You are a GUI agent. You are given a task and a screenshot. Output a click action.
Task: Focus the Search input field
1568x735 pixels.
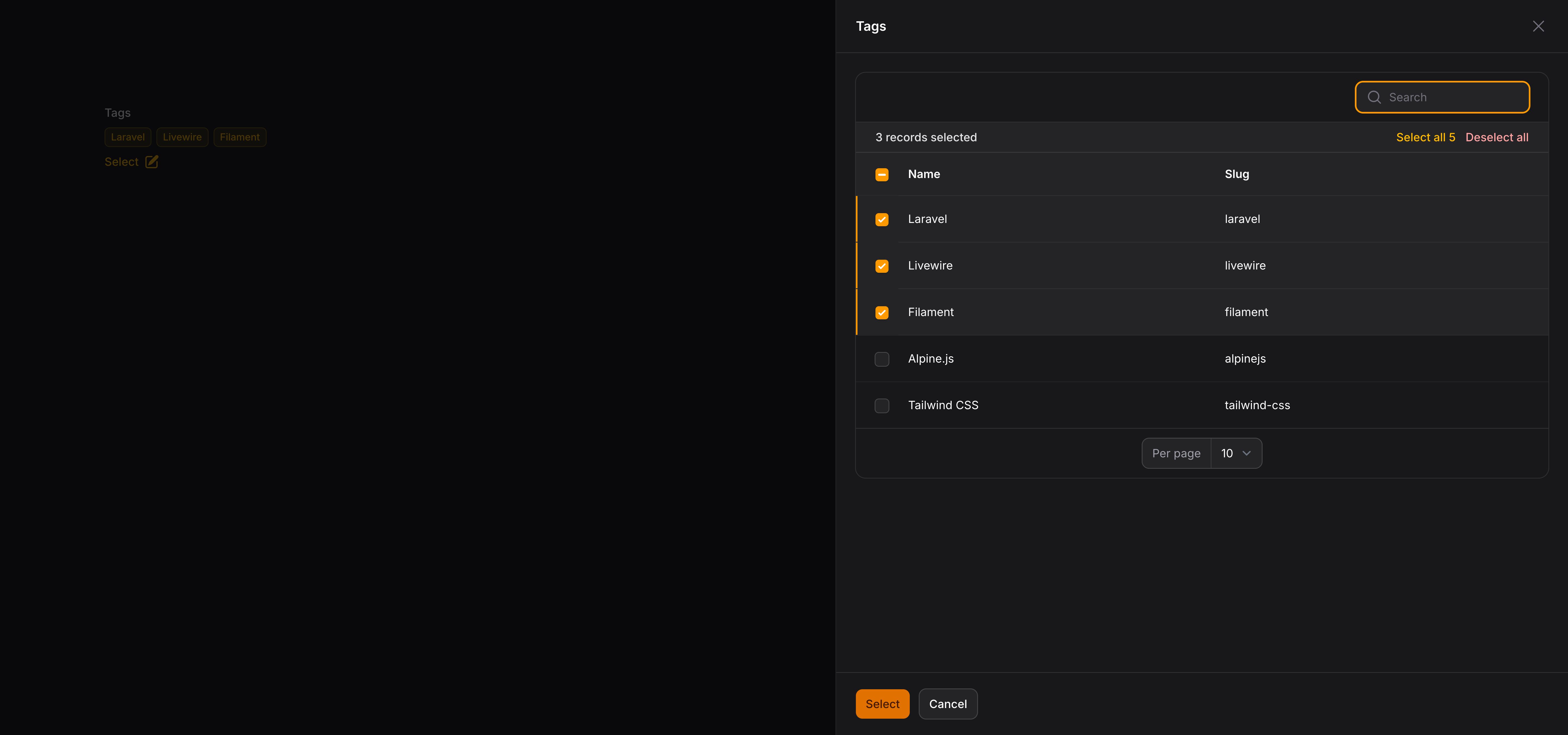(x=1442, y=97)
